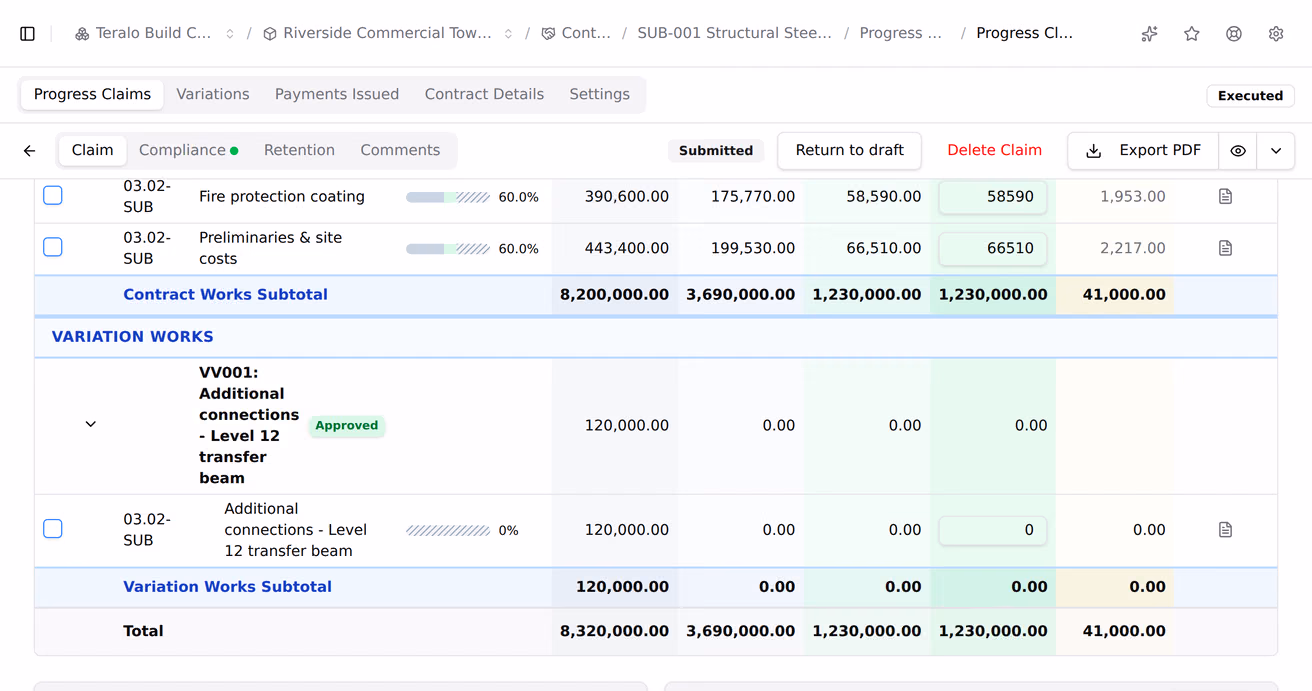The width and height of the screenshot is (1312, 691).
Task: Select the Contract Details tab
Action: point(484,95)
